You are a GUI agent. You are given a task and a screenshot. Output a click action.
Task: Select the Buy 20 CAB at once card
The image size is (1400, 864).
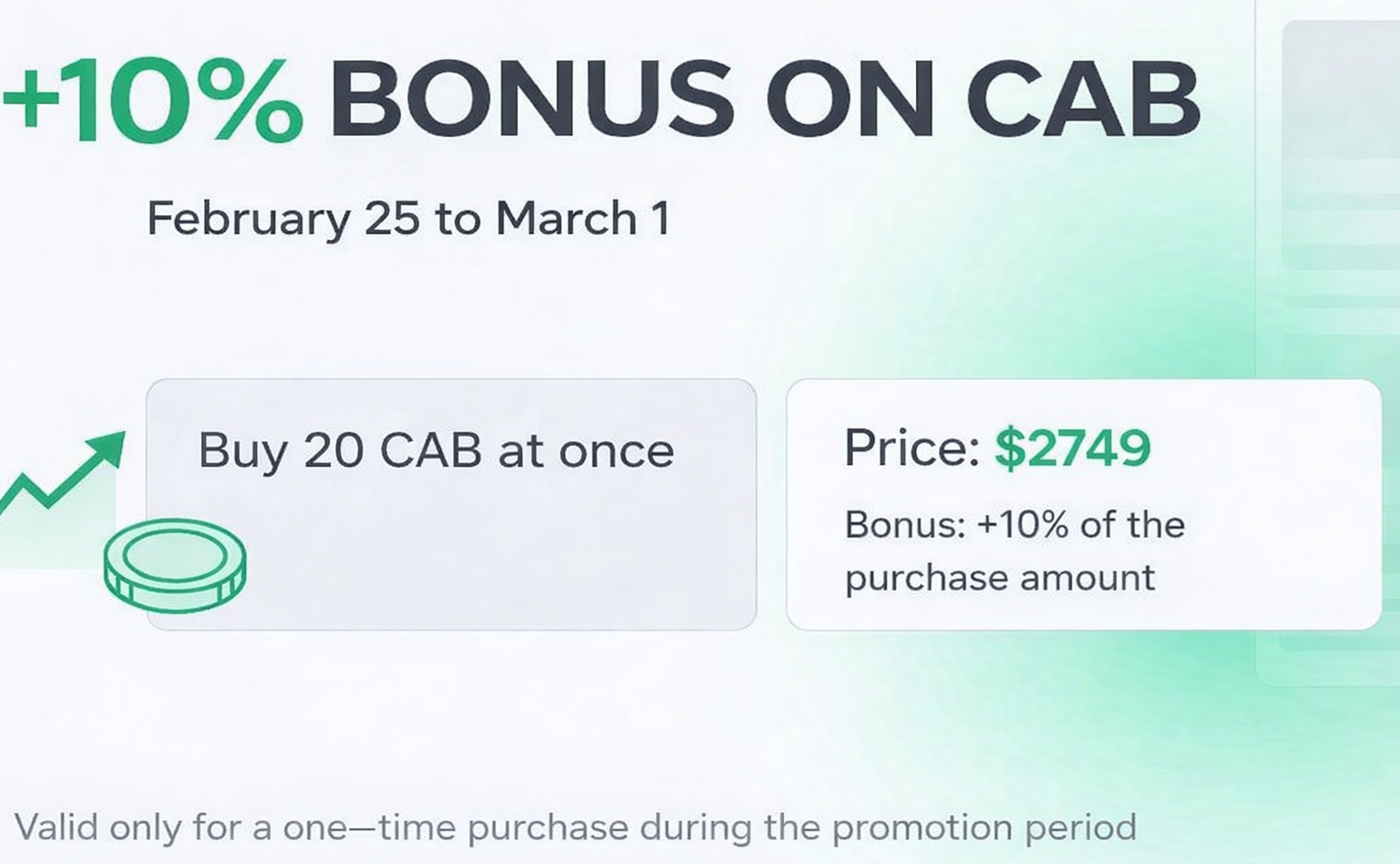click(451, 547)
